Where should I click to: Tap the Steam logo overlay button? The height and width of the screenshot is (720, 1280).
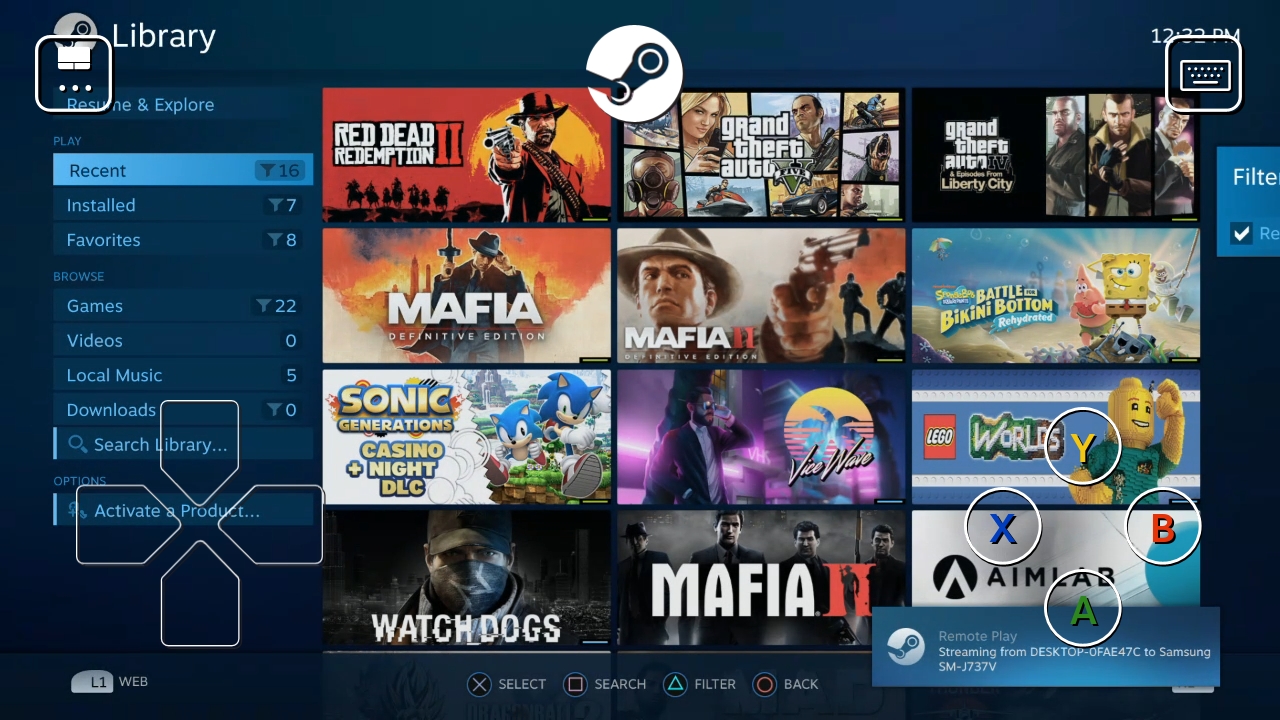click(x=634, y=74)
